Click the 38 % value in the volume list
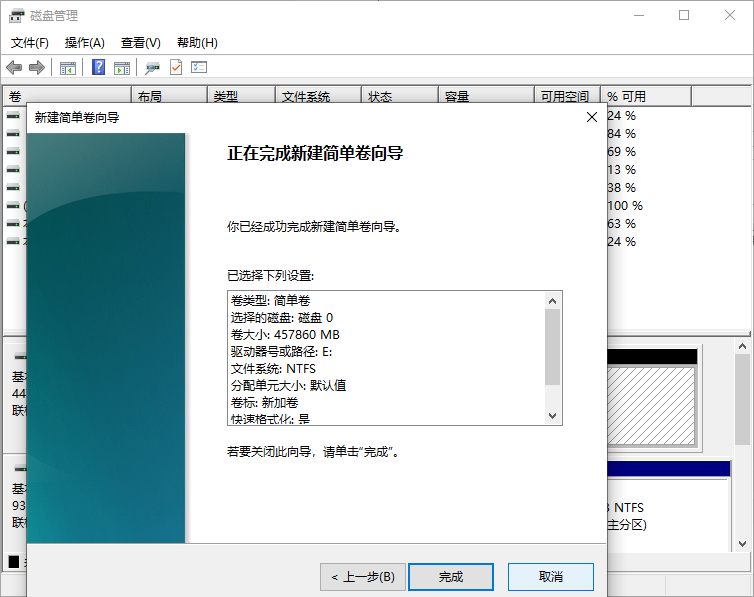754x597 pixels. point(621,187)
